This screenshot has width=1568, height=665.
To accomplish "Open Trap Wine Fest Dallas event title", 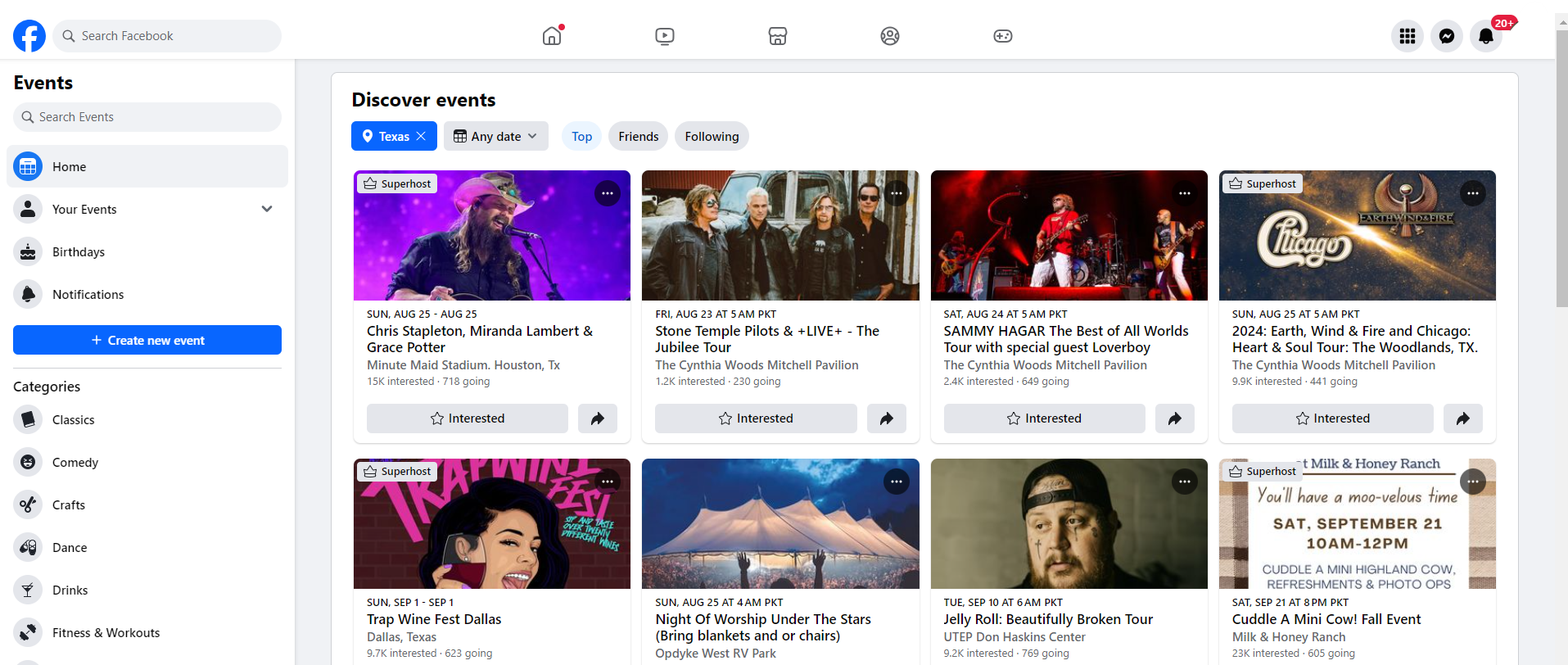I will point(434,619).
